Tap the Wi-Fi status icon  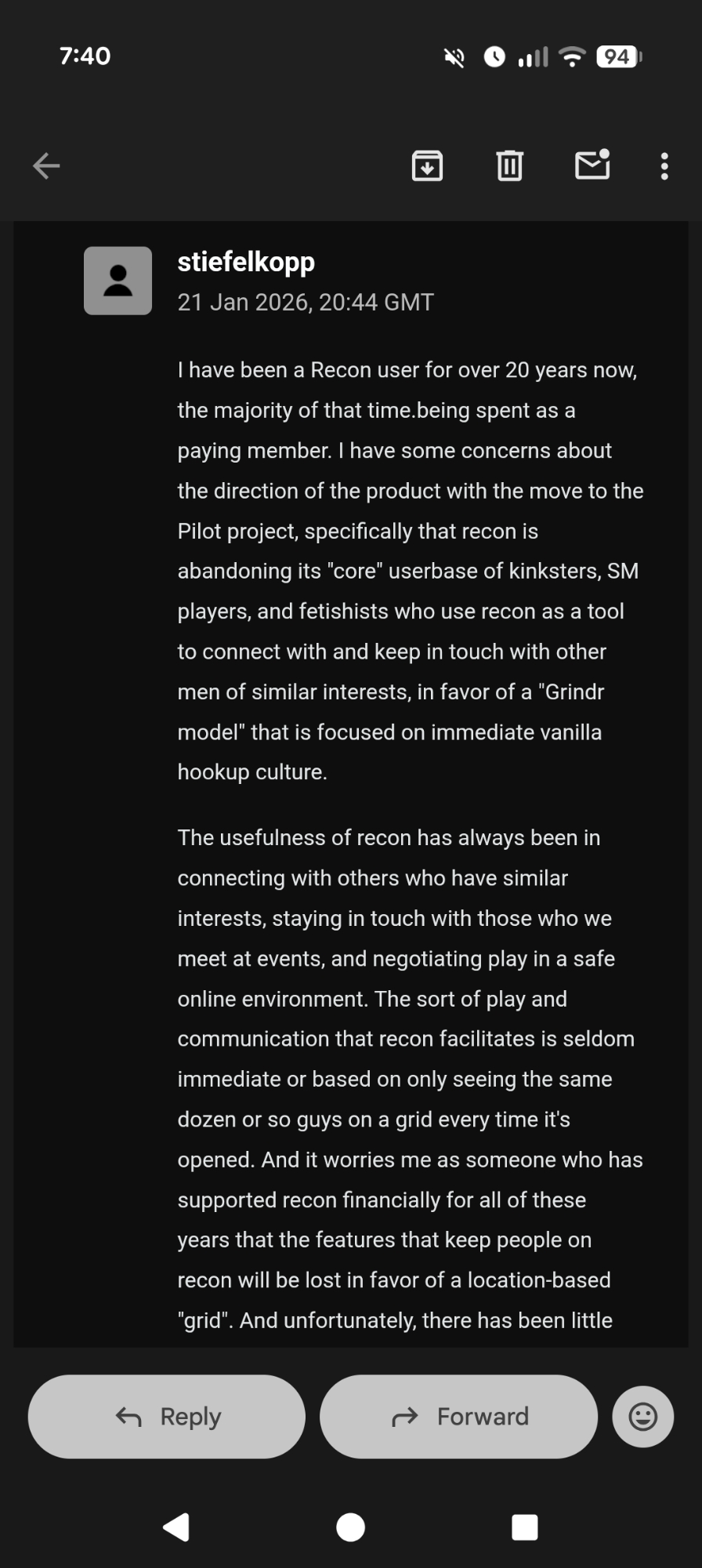573,56
